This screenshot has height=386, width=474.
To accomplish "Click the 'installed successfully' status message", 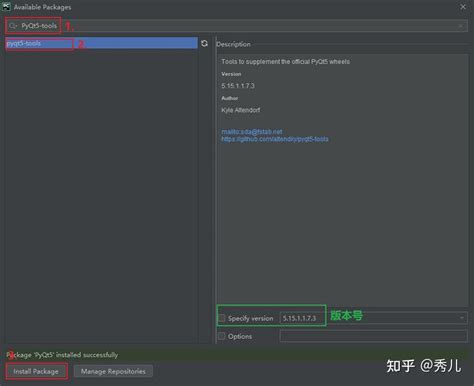I will tap(62, 355).
